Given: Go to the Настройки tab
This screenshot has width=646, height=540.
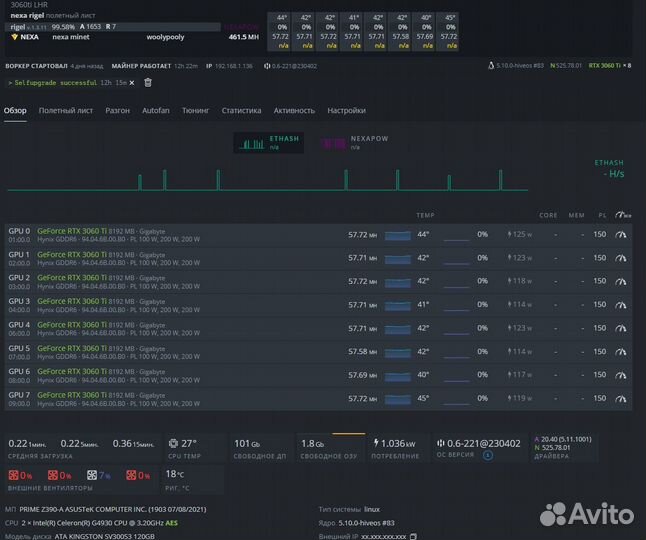Looking at the screenshot, I should [346, 111].
